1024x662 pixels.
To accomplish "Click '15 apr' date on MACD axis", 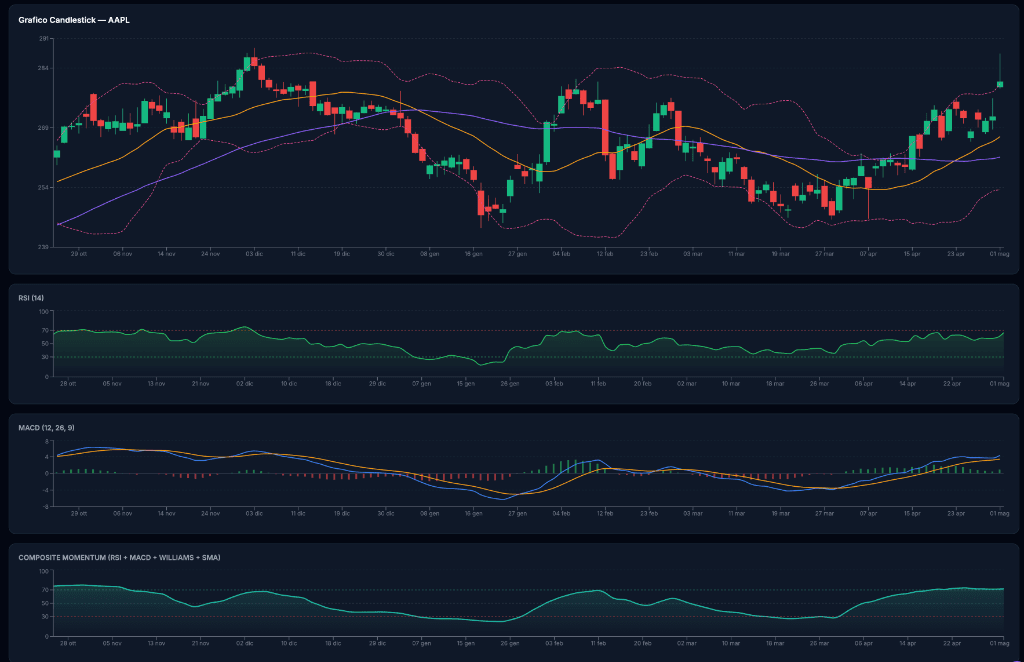I will [x=912, y=514].
